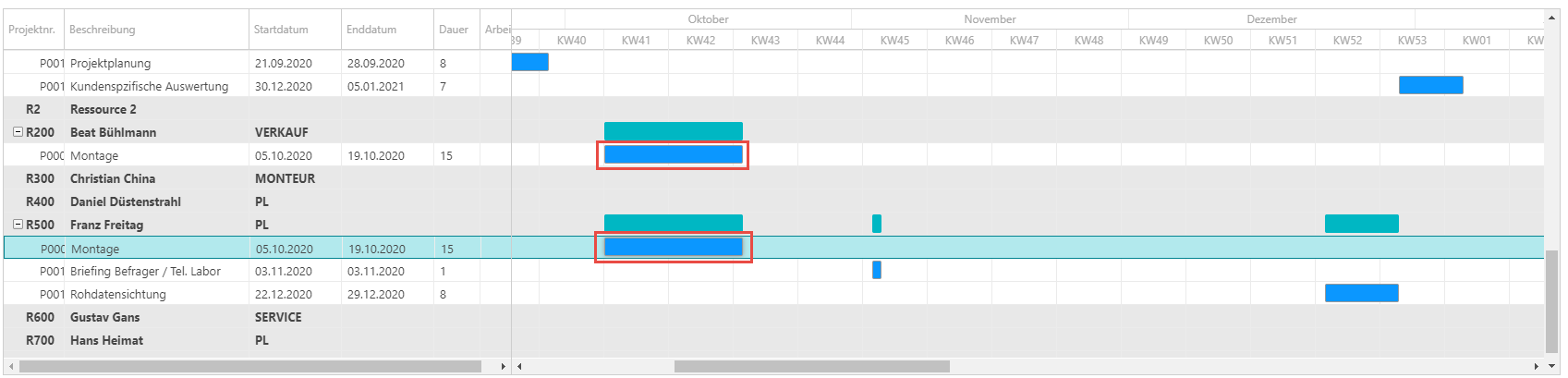1568x378 pixels.
Task: Click the Gantt chart scroll-right arrow
Action: point(1536,367)
